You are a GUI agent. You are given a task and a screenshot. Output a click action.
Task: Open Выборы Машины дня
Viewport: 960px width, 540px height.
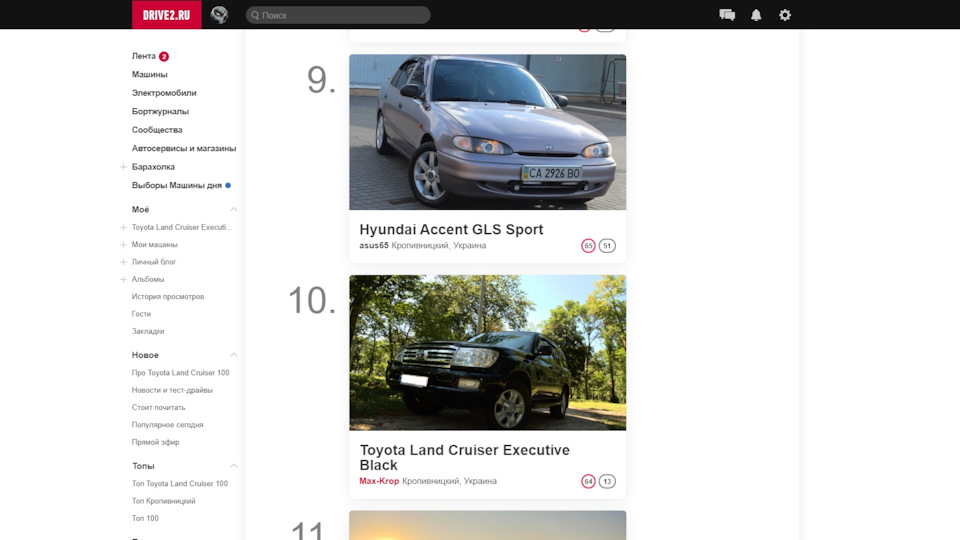176,185
